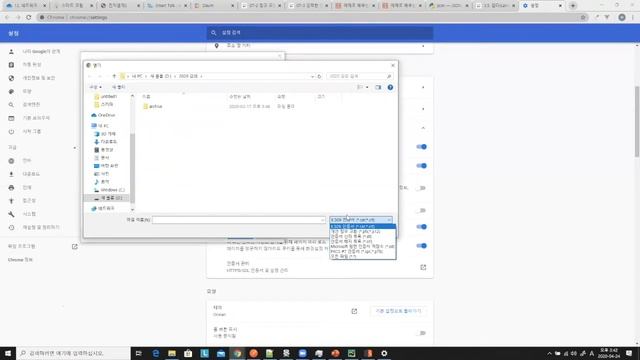640x360 pixels.
Task: Open Languages globe icon under Advanced
Action: coord(11,161)
